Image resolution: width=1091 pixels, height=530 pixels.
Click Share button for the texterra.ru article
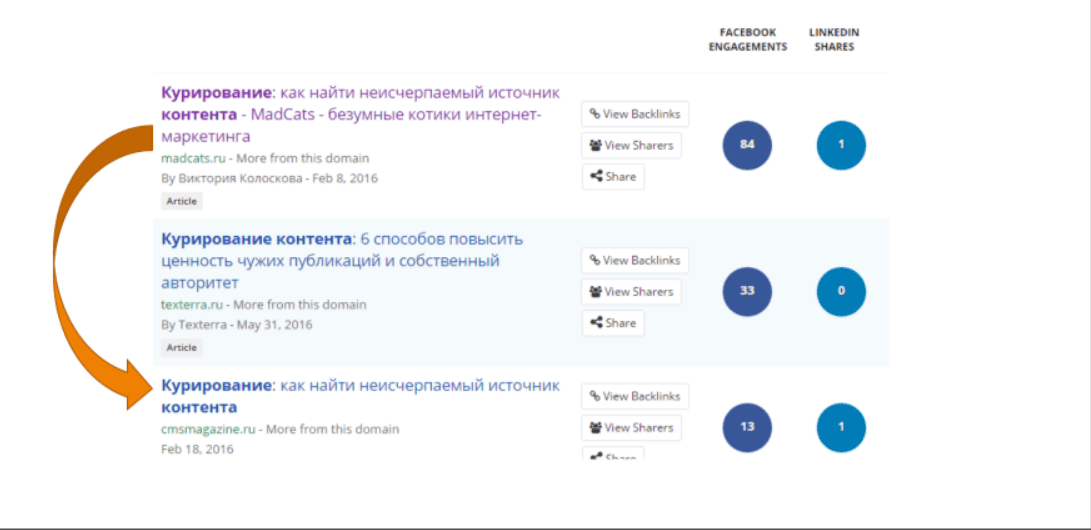point(613,323)
